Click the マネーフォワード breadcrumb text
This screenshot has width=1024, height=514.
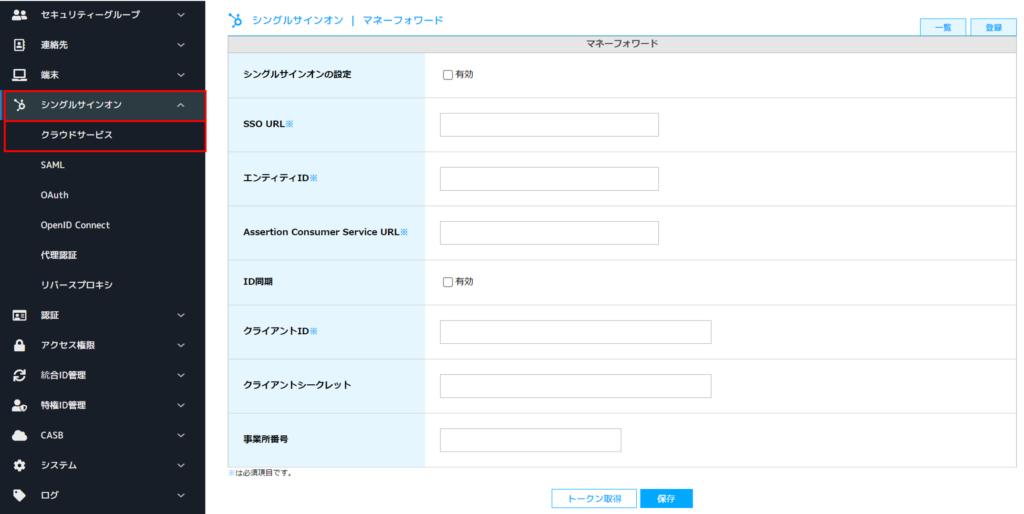pos(403,20)
